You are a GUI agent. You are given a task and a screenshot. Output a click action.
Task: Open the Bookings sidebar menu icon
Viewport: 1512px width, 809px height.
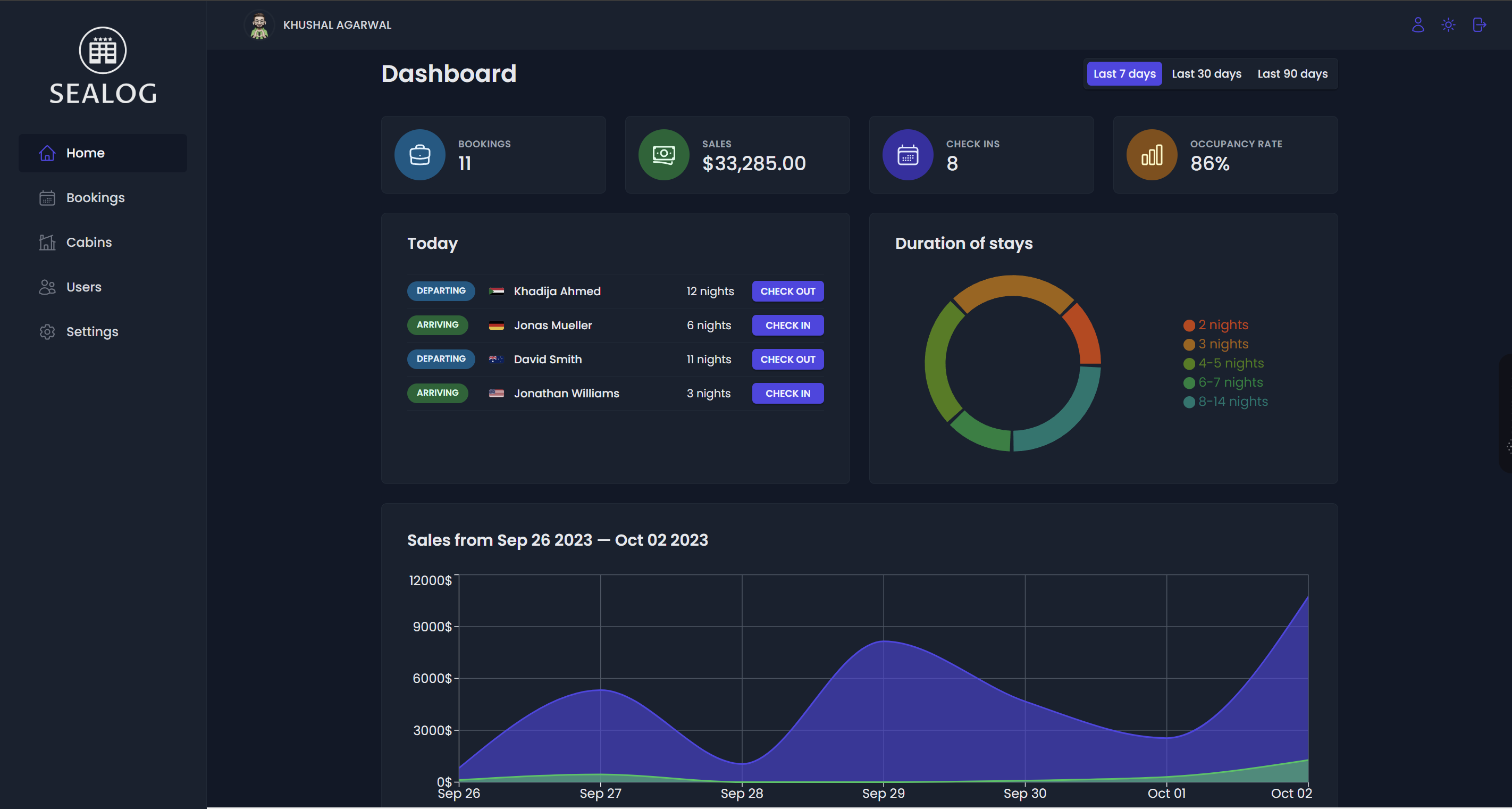(47, 197)
